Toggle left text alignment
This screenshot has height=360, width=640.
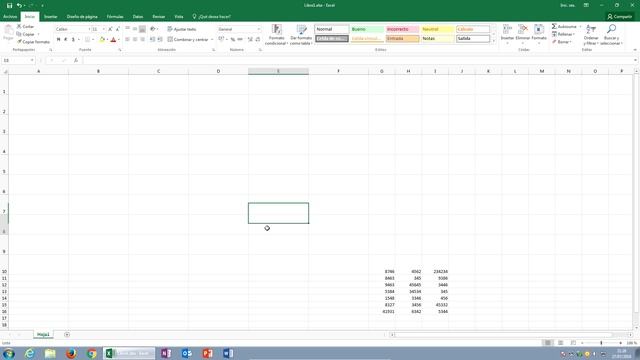[x=127, y=40]
